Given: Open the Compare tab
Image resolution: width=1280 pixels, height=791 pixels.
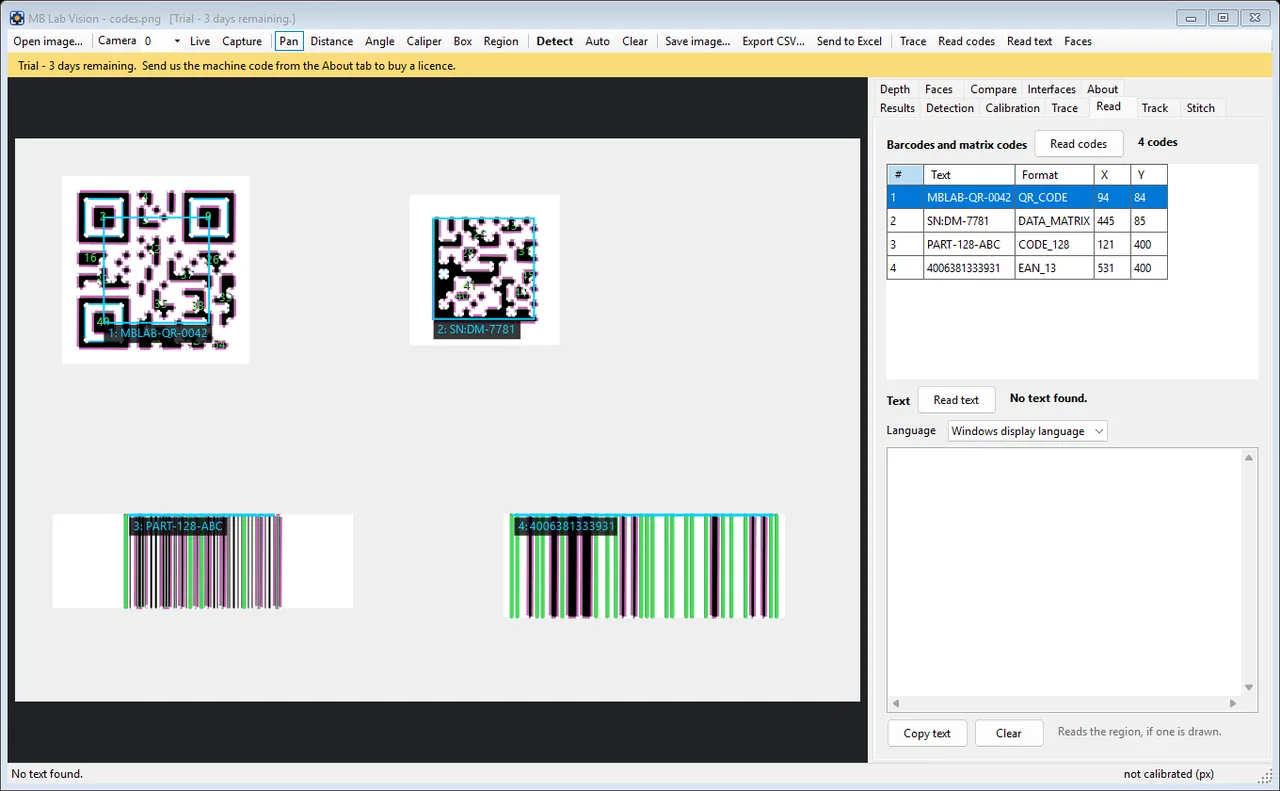Looking at the screenshot, I should [x=993, y=89].
